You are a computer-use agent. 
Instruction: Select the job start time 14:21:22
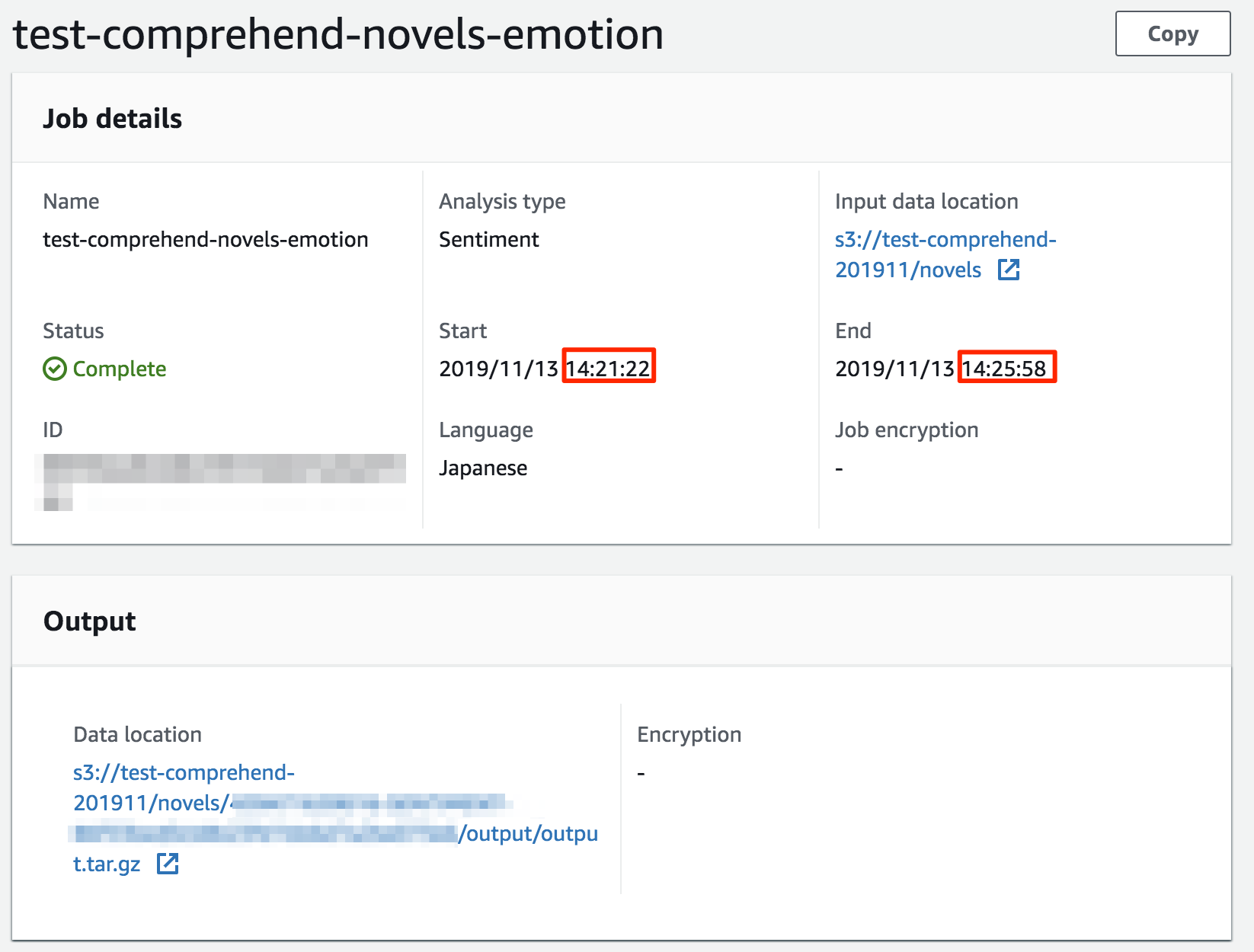click(609, 369)
